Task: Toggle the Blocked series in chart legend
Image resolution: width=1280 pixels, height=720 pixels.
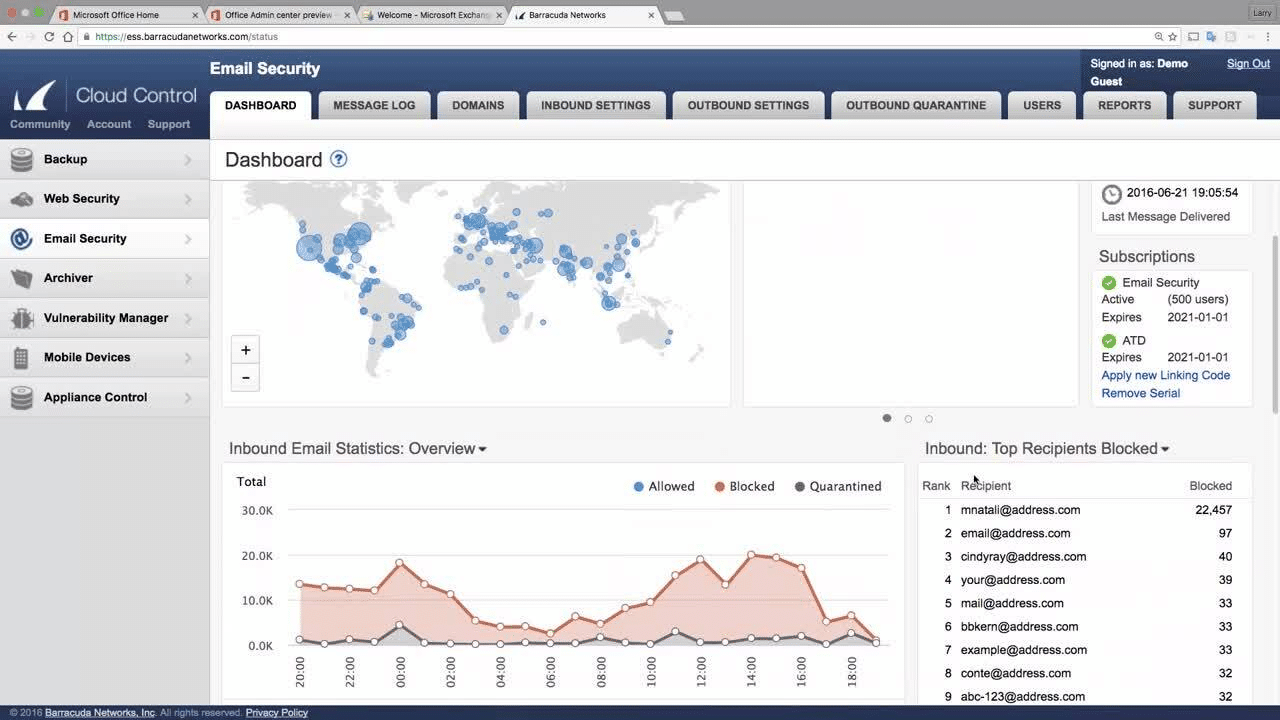Action: tap(745, 487)
